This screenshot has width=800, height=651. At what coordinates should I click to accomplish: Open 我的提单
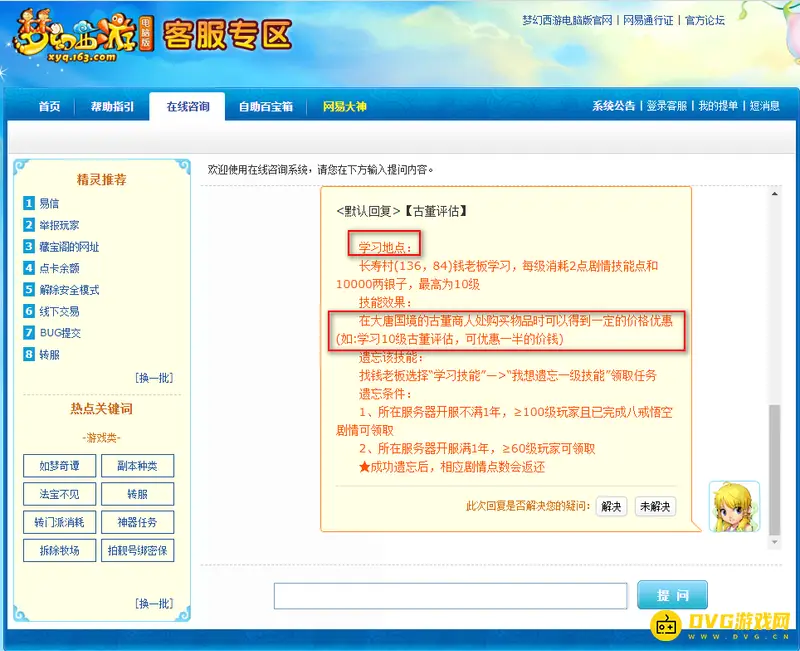(x=718, y=106)
